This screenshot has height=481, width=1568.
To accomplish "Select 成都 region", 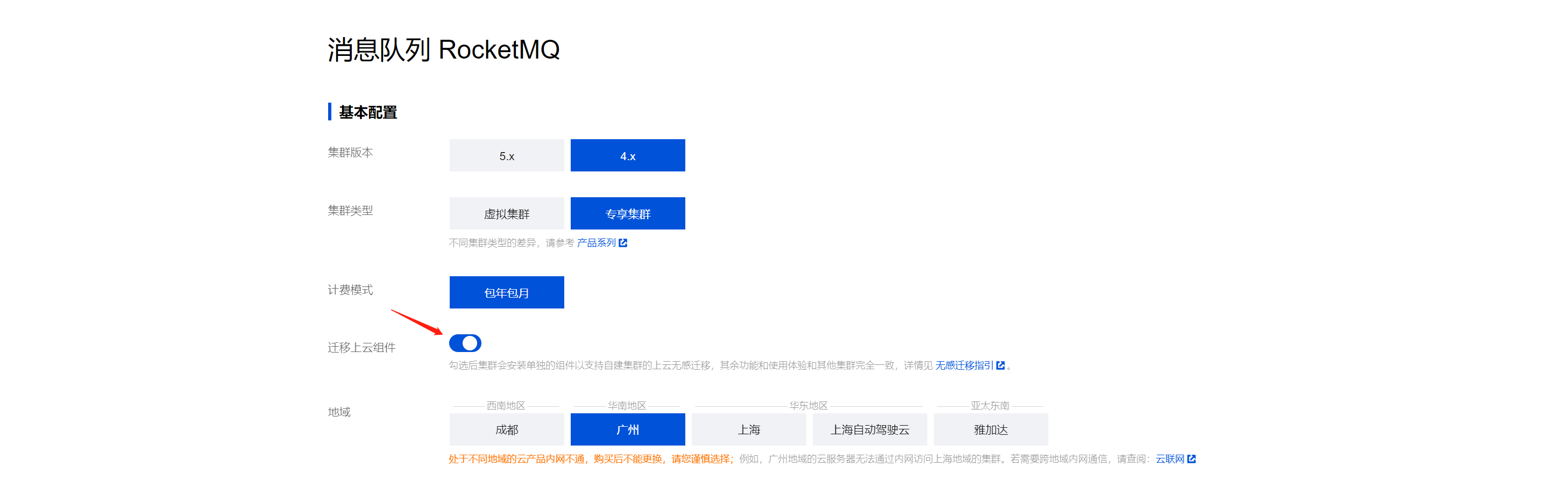I will (x=506, y=429).
